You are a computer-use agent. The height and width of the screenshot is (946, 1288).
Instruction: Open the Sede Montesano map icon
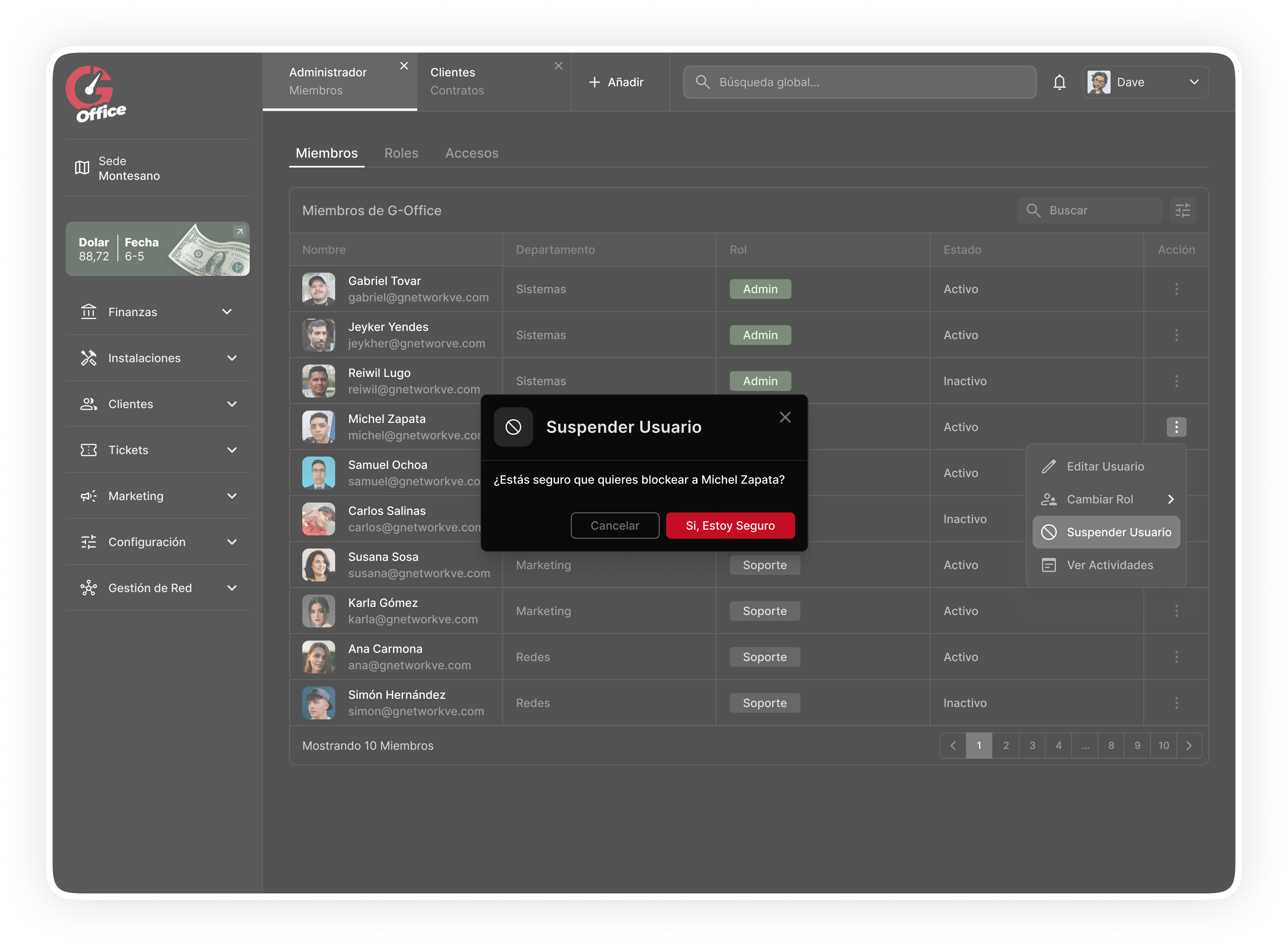click(82, 168)
